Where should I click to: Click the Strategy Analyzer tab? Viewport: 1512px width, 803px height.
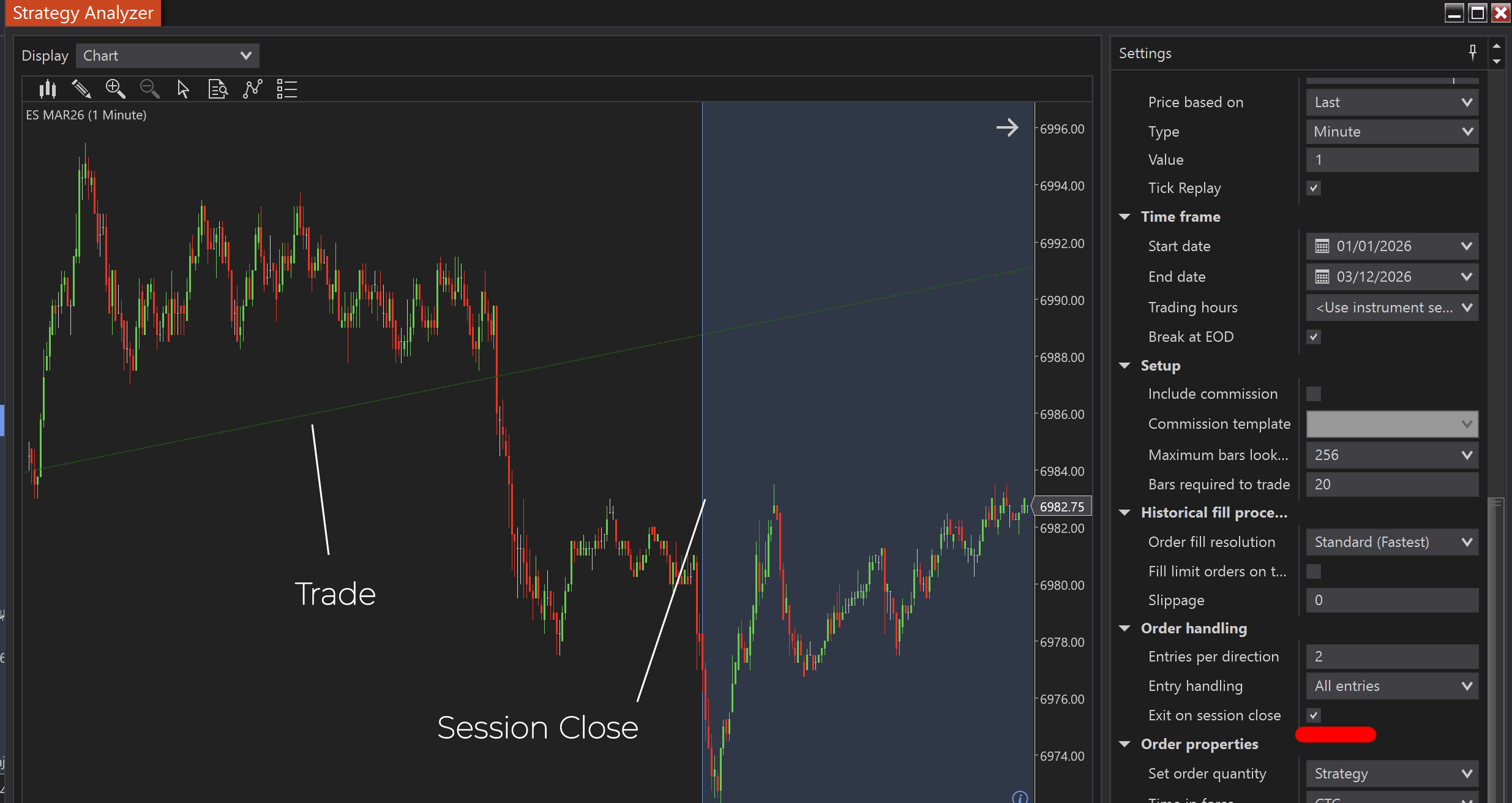pos(83,13)
